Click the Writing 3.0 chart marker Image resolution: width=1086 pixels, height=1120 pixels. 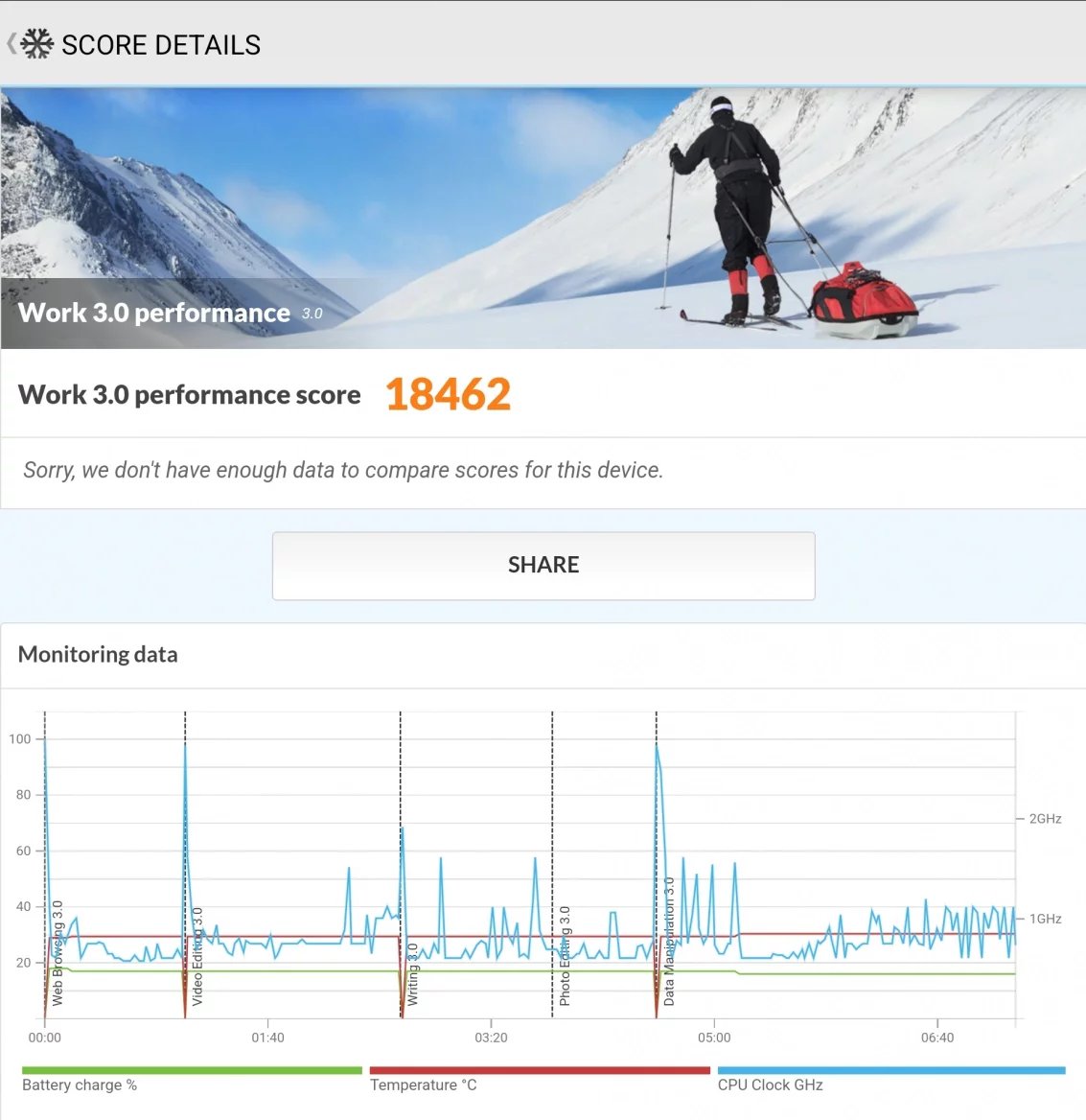point(412,974)
